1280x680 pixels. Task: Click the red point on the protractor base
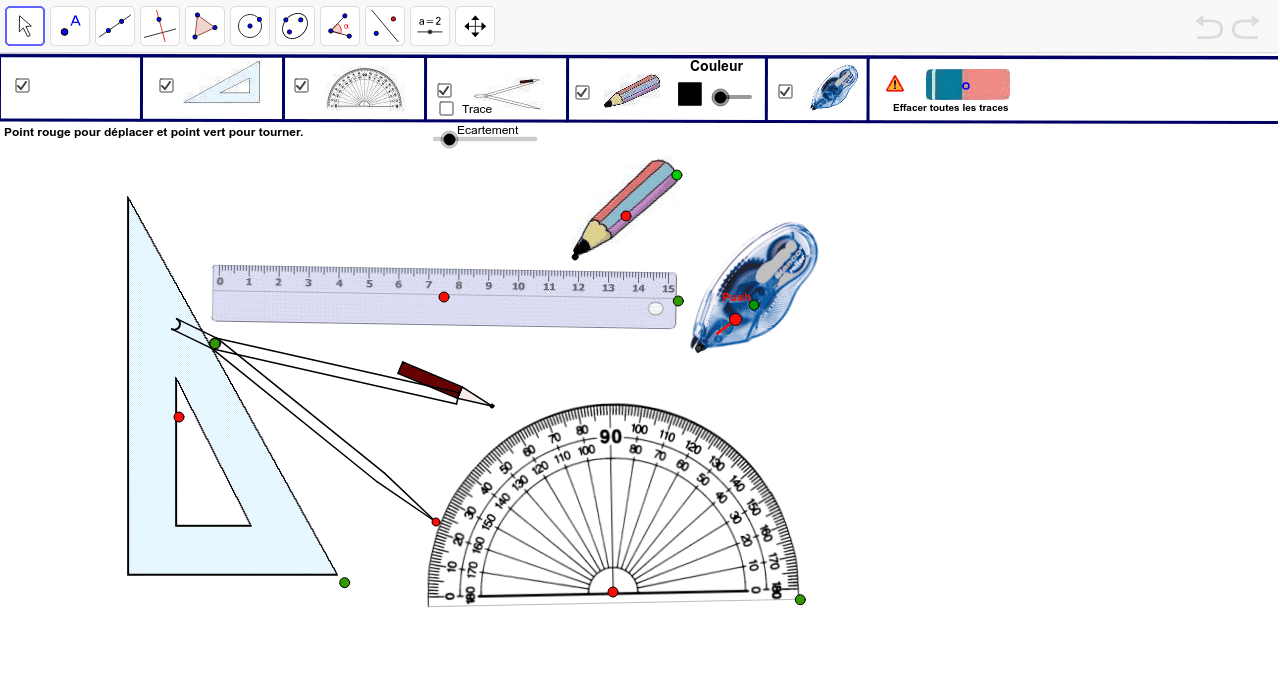(613, 591)
